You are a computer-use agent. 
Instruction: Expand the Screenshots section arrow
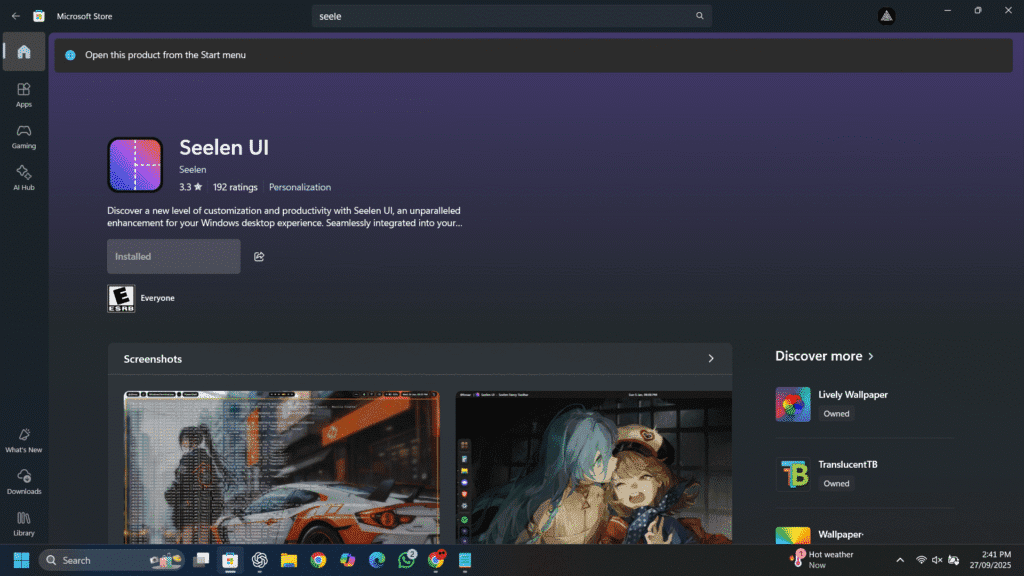[711, 359]
